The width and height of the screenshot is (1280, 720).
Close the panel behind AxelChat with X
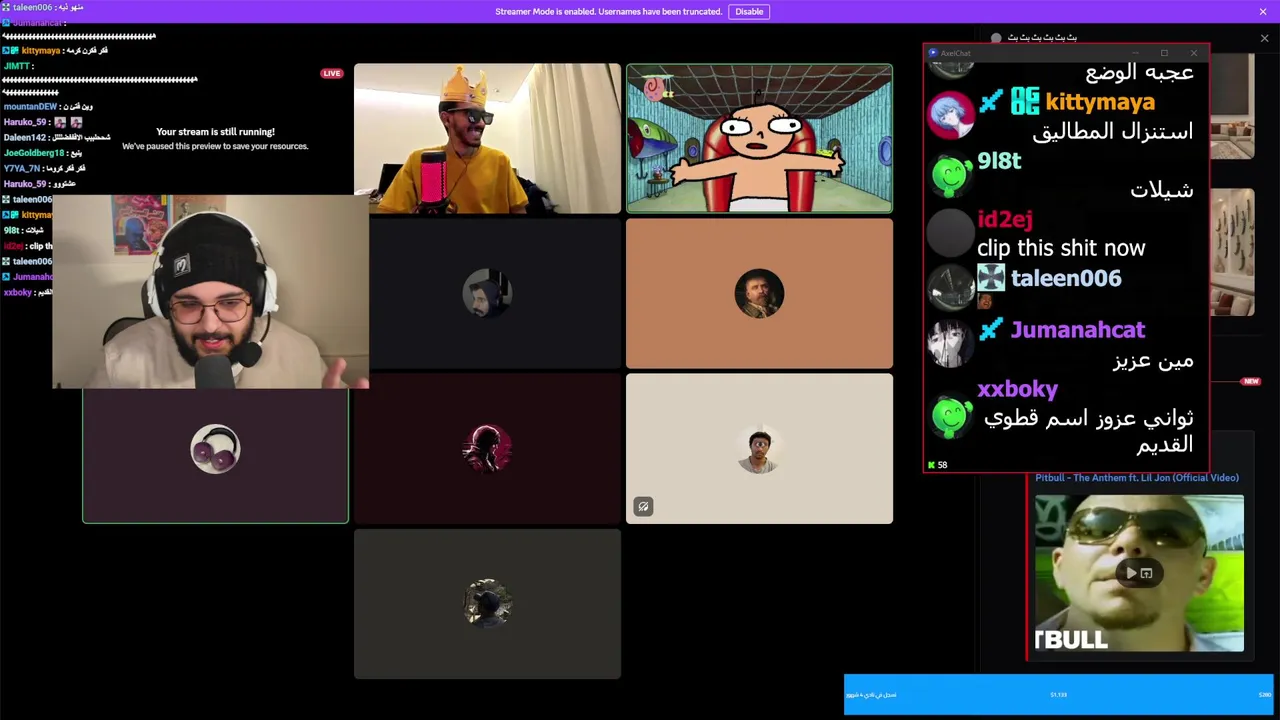click(x=1264, y=38)
